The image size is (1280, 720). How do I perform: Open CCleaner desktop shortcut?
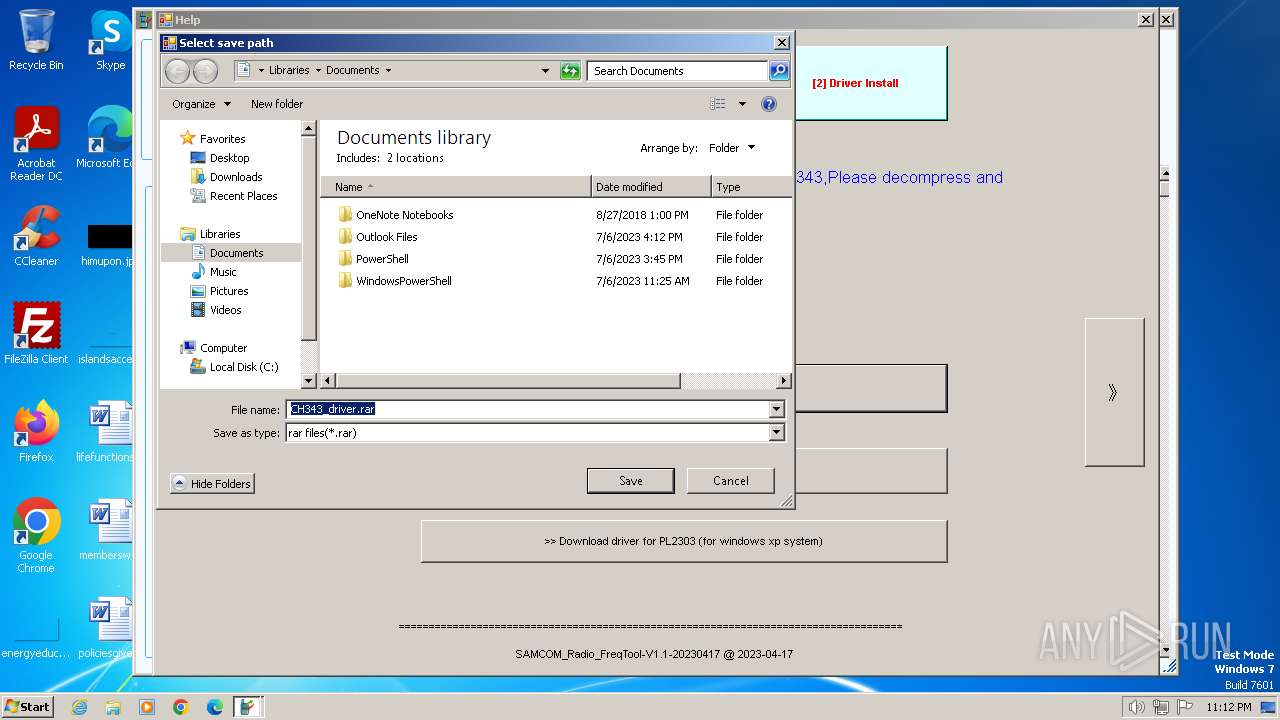(x=36, y=236)
